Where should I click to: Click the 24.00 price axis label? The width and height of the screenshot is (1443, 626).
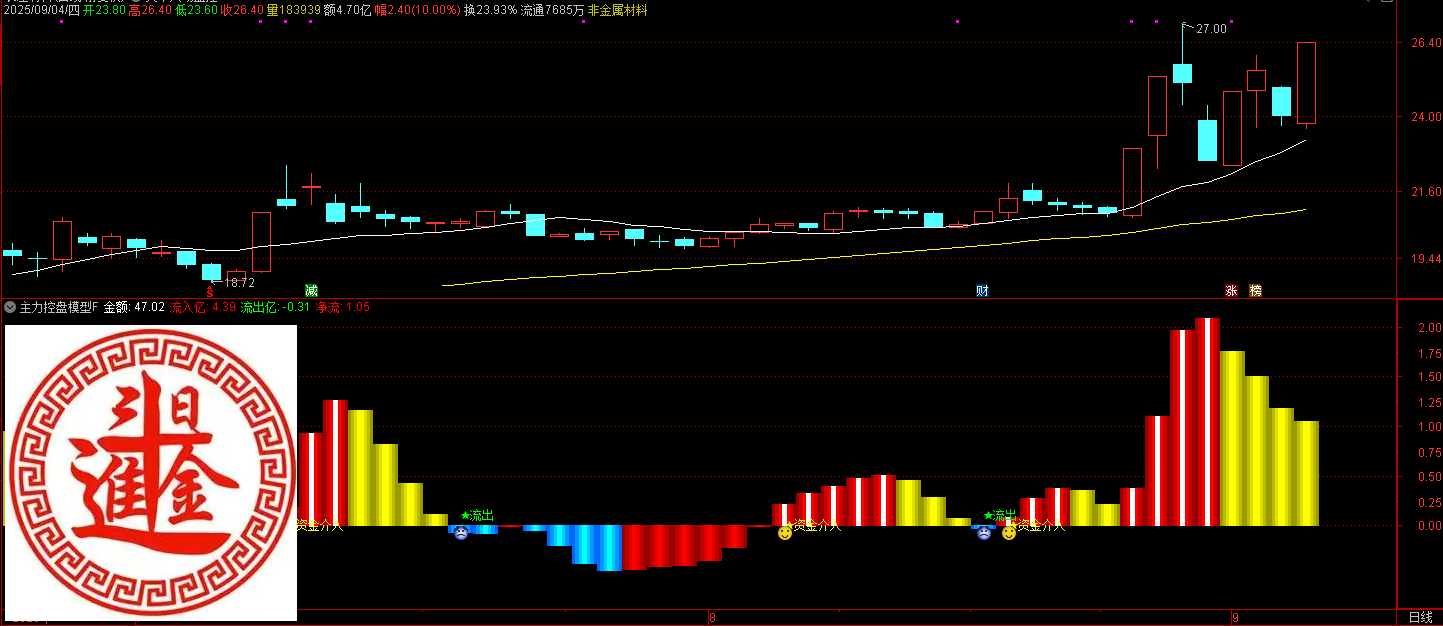pyautogui.click(x=1426, y=117)
